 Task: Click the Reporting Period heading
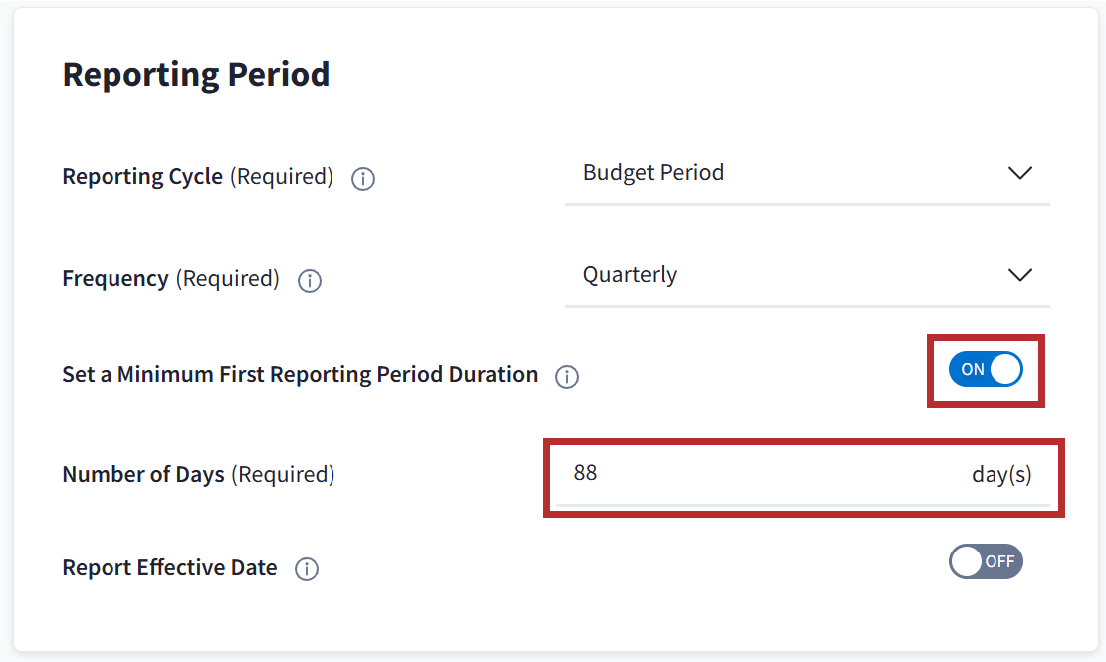click(196, 75)
